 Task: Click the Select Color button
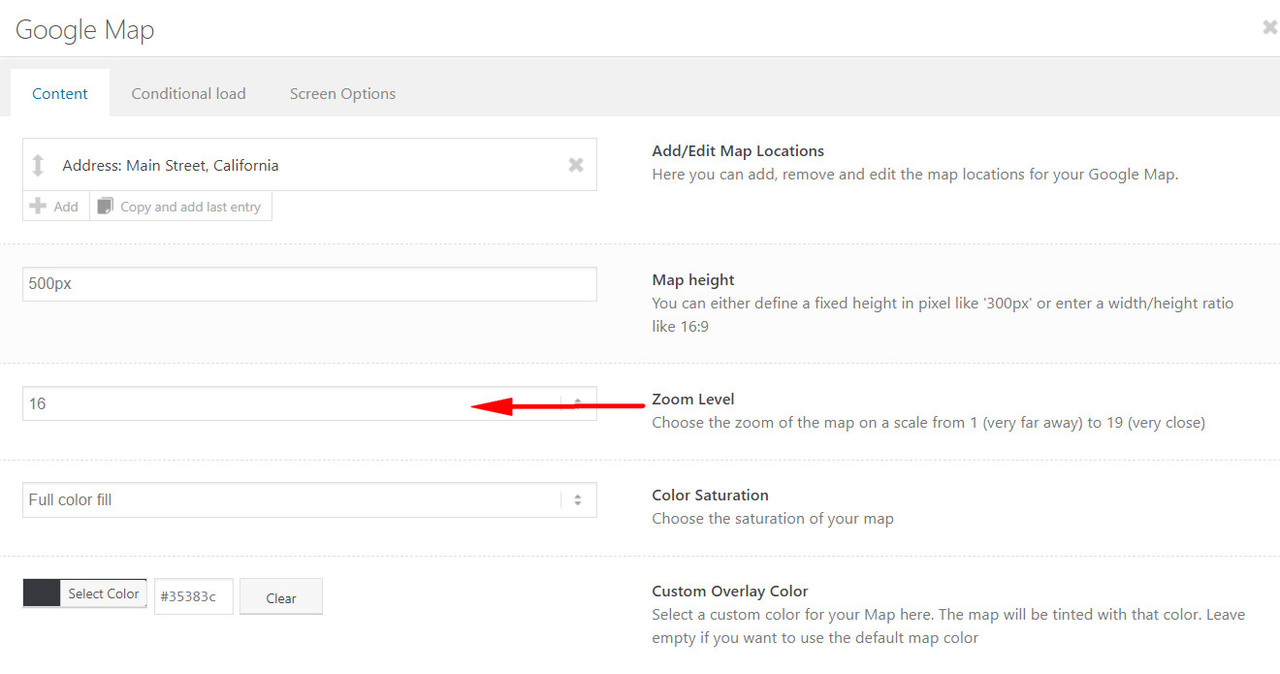point(103,593)
